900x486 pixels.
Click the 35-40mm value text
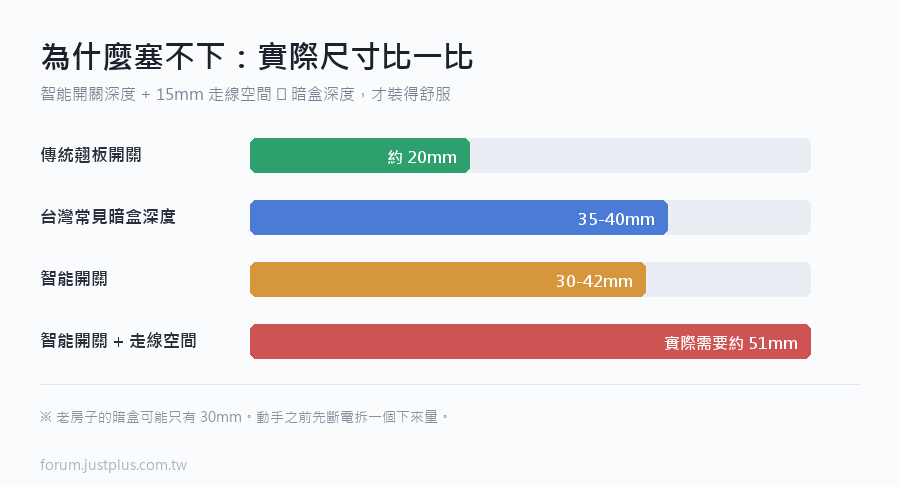click(616, 219)
